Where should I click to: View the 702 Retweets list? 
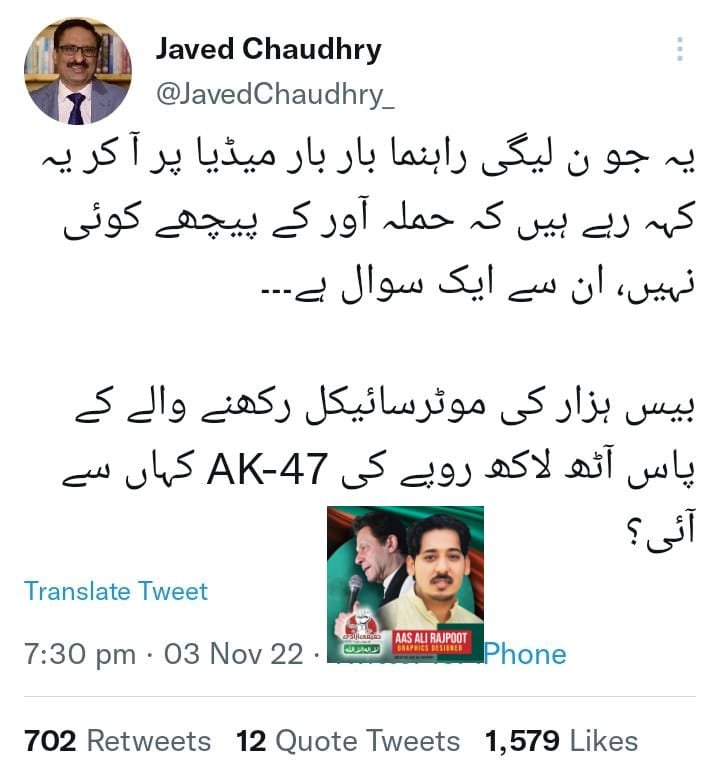click(x=117, y=740)
